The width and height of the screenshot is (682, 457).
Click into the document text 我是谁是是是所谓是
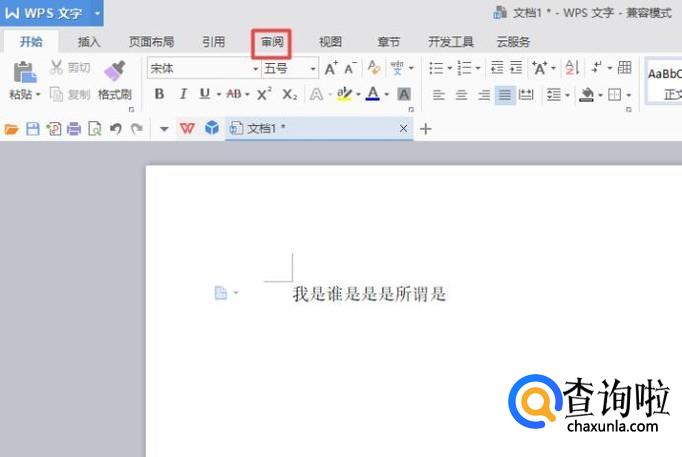(368, 294)
